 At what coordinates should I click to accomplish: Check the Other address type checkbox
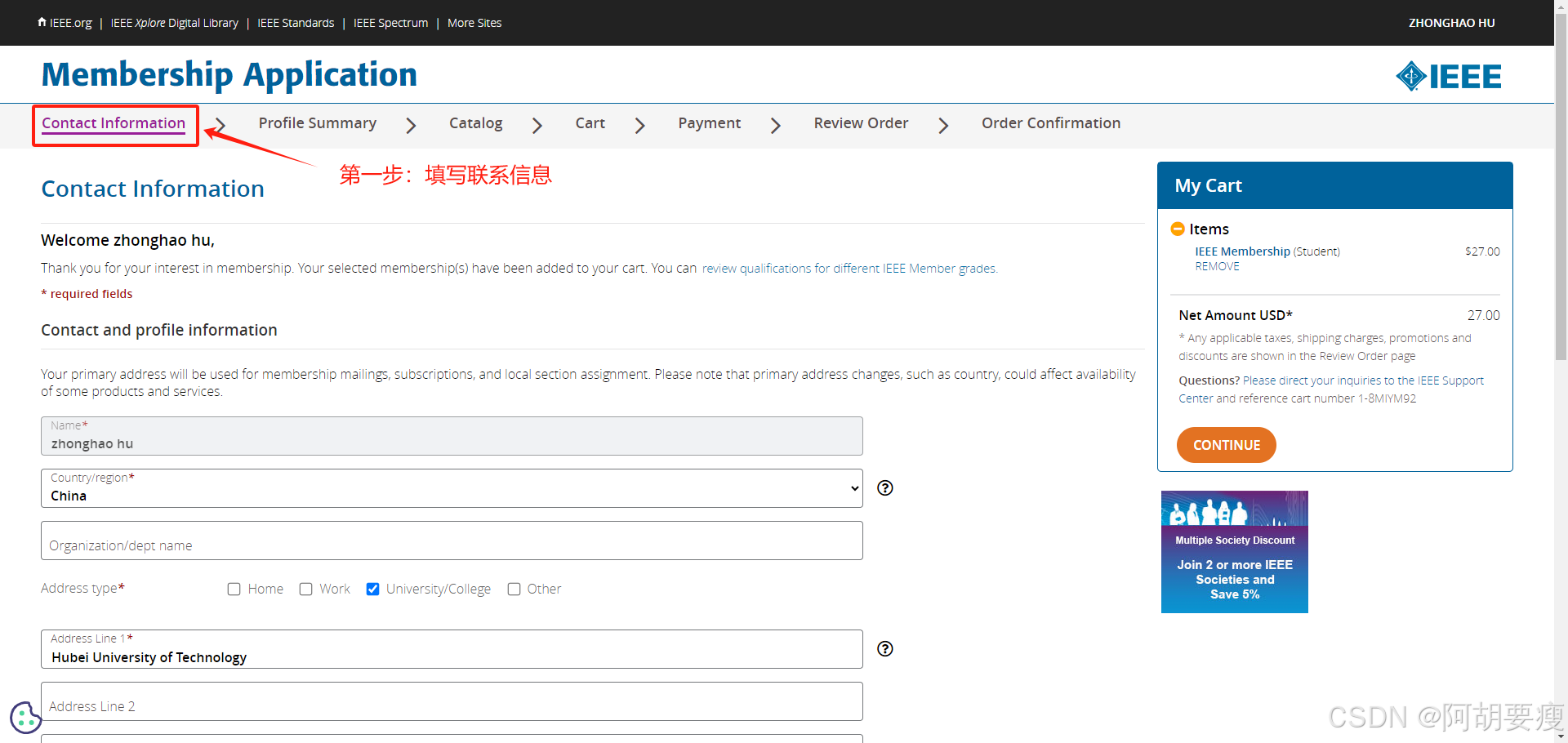[x=514, y=590]
